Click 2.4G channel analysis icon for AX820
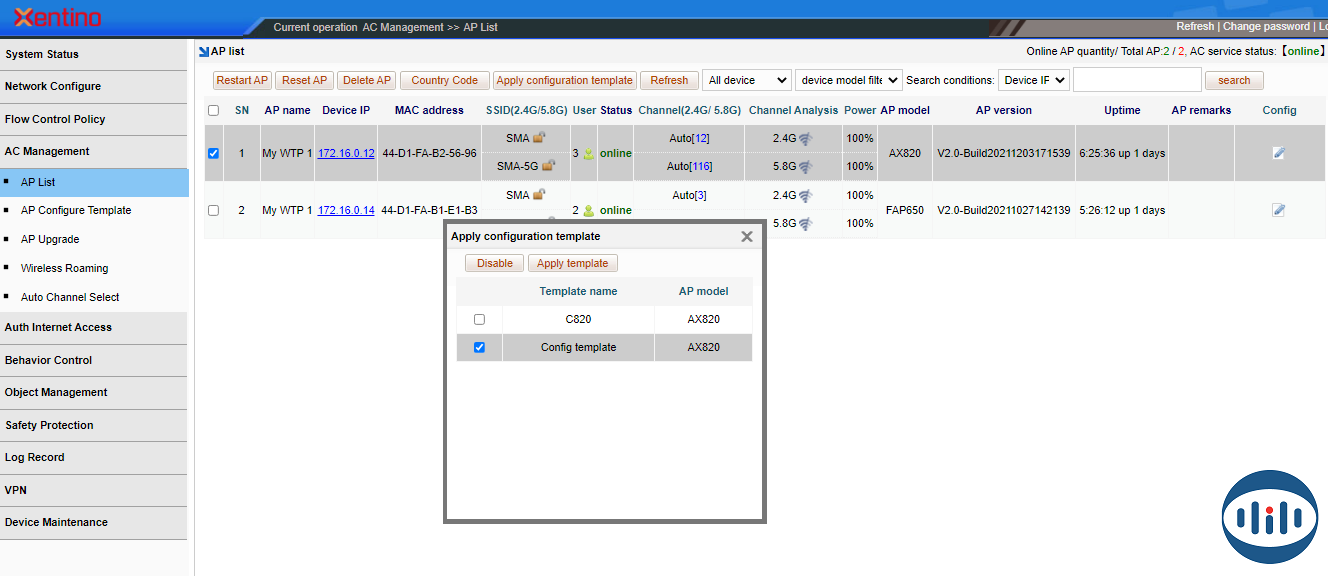Viewport: 1328px width, 576px height. click(805, 139)
